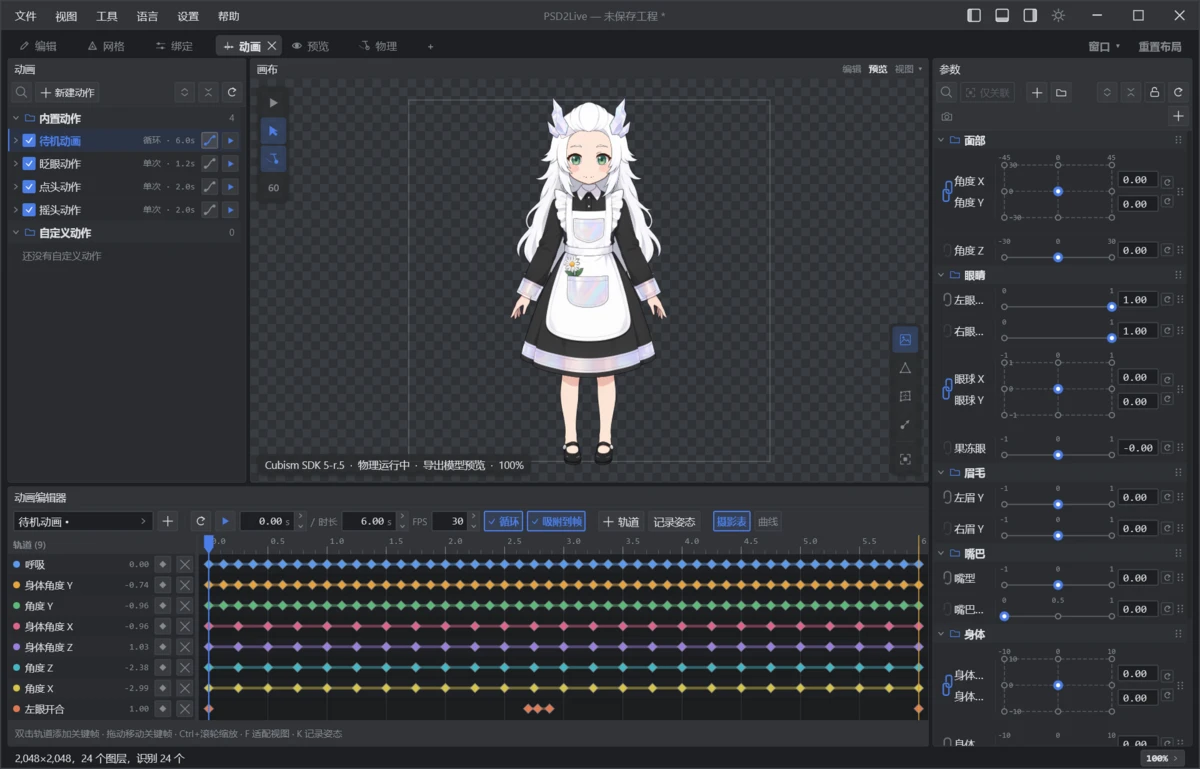Toggle the 循环 checkbox in animation editor
The height and width of the screenshot is (769, 1200).
(503, 521)
